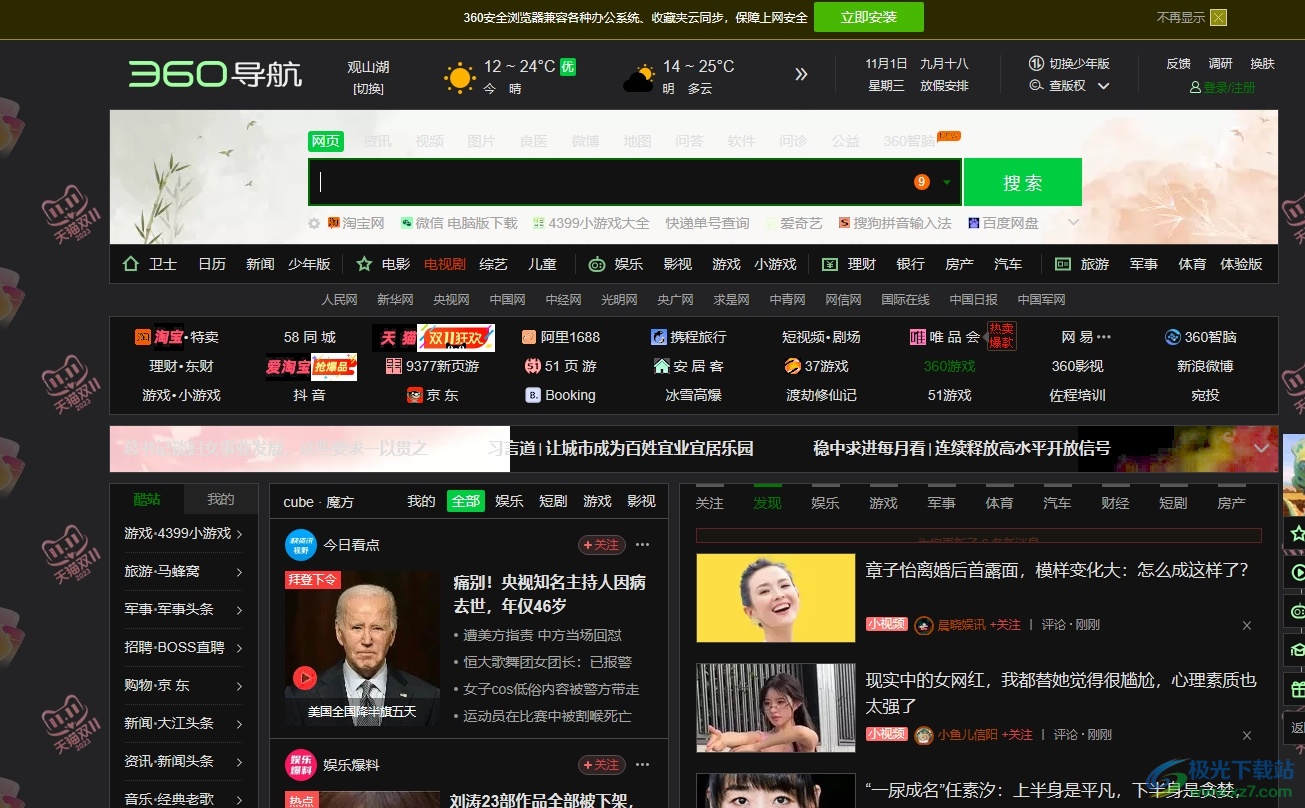Open the 章子怡 article thumbnail
Viewport: 1305px width, 808px height.
(776, 598)
